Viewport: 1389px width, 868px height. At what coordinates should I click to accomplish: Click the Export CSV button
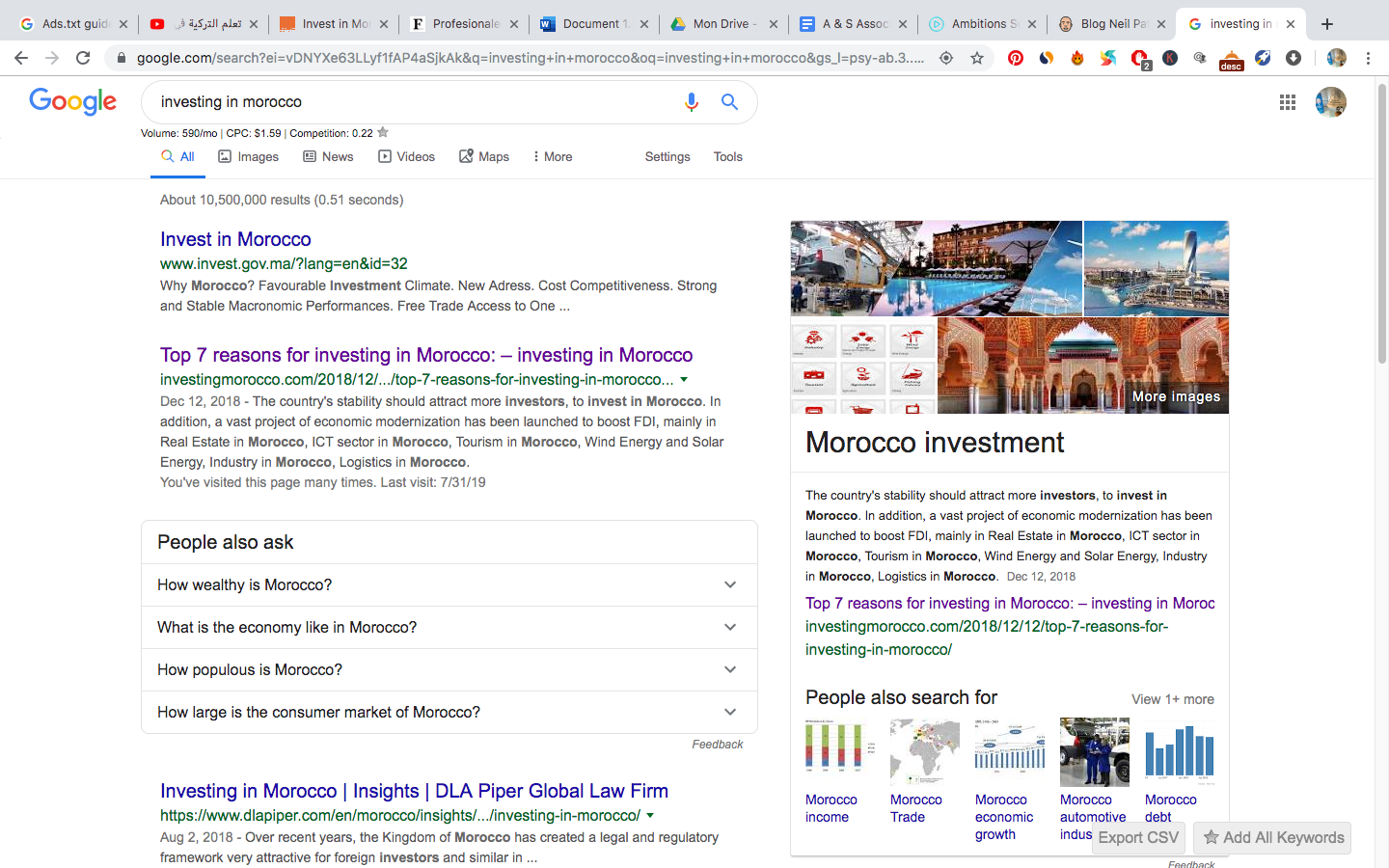1138,838
